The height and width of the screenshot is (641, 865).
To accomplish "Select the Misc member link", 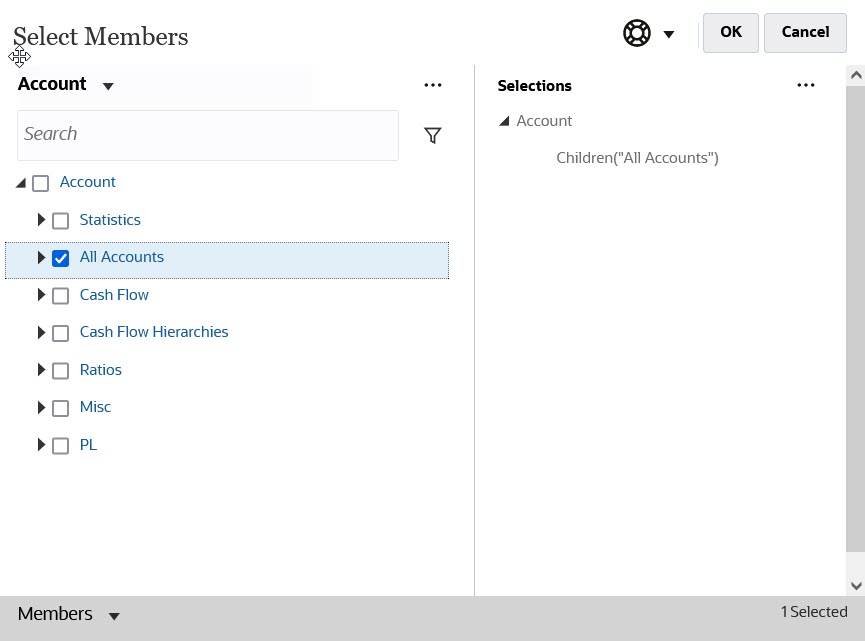I will pos(95,407).
